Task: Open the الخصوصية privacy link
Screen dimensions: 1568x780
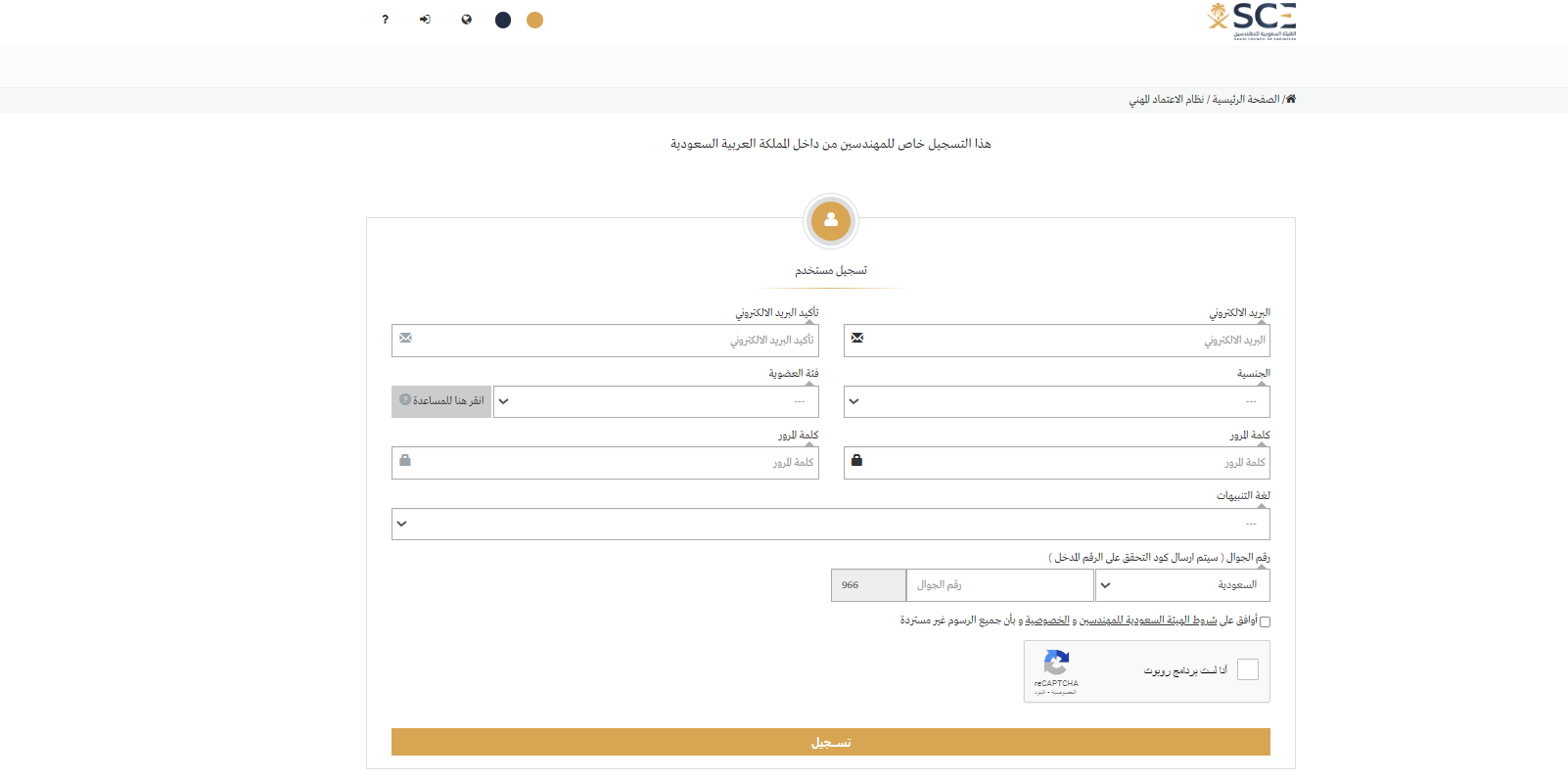Action: [x=1047, y=620]
